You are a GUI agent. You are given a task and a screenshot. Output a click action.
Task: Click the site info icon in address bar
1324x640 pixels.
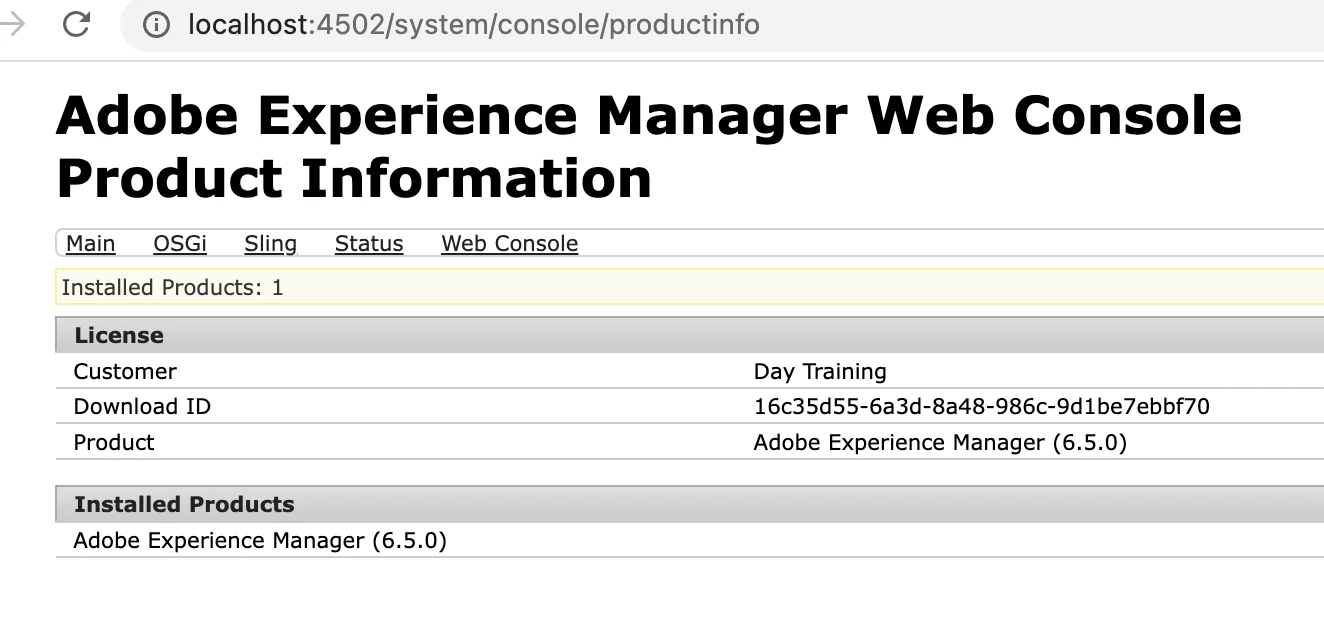point(156,24)
